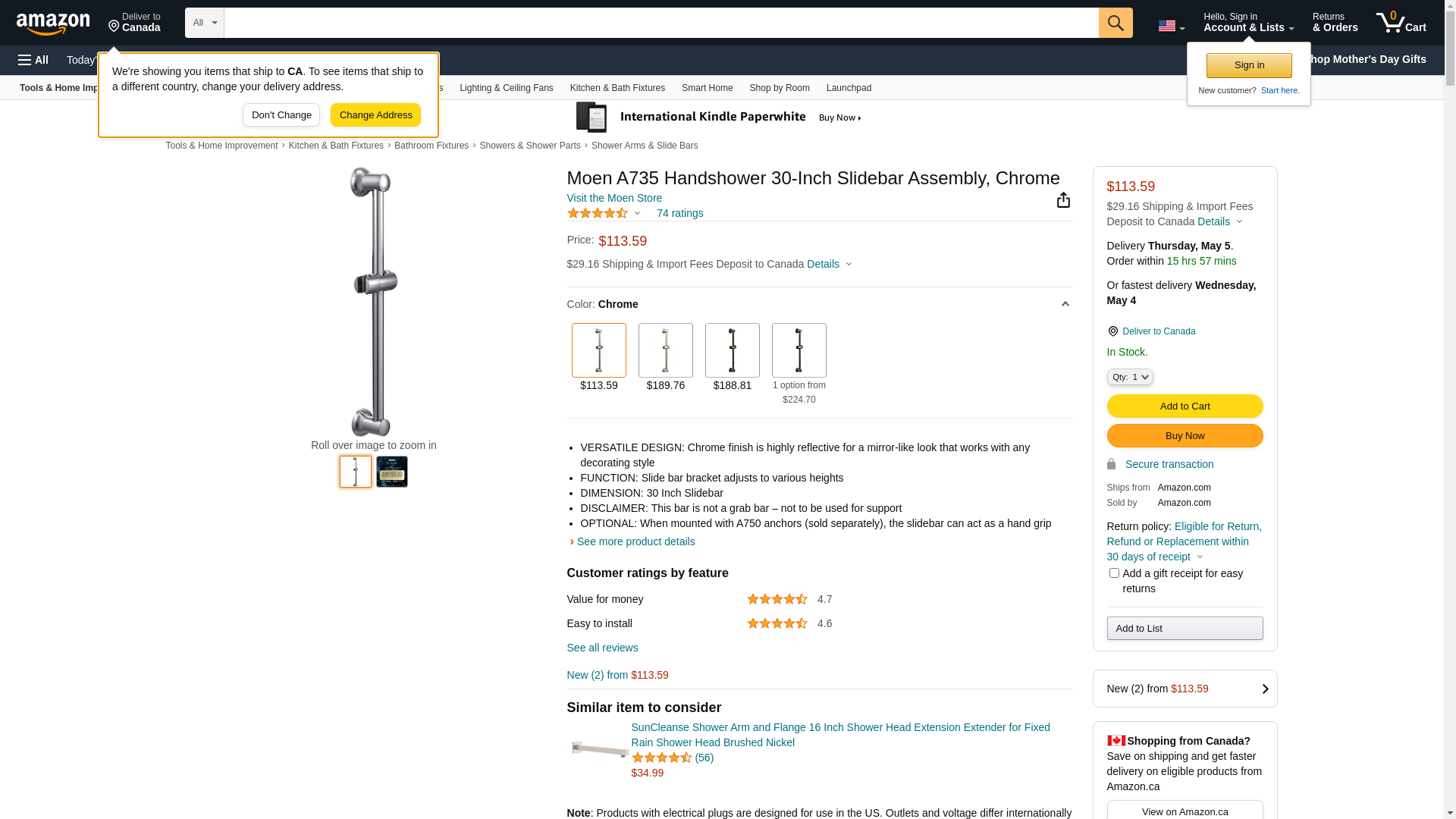Check the gift receipt checkbox

click(x=1114, y=573)
